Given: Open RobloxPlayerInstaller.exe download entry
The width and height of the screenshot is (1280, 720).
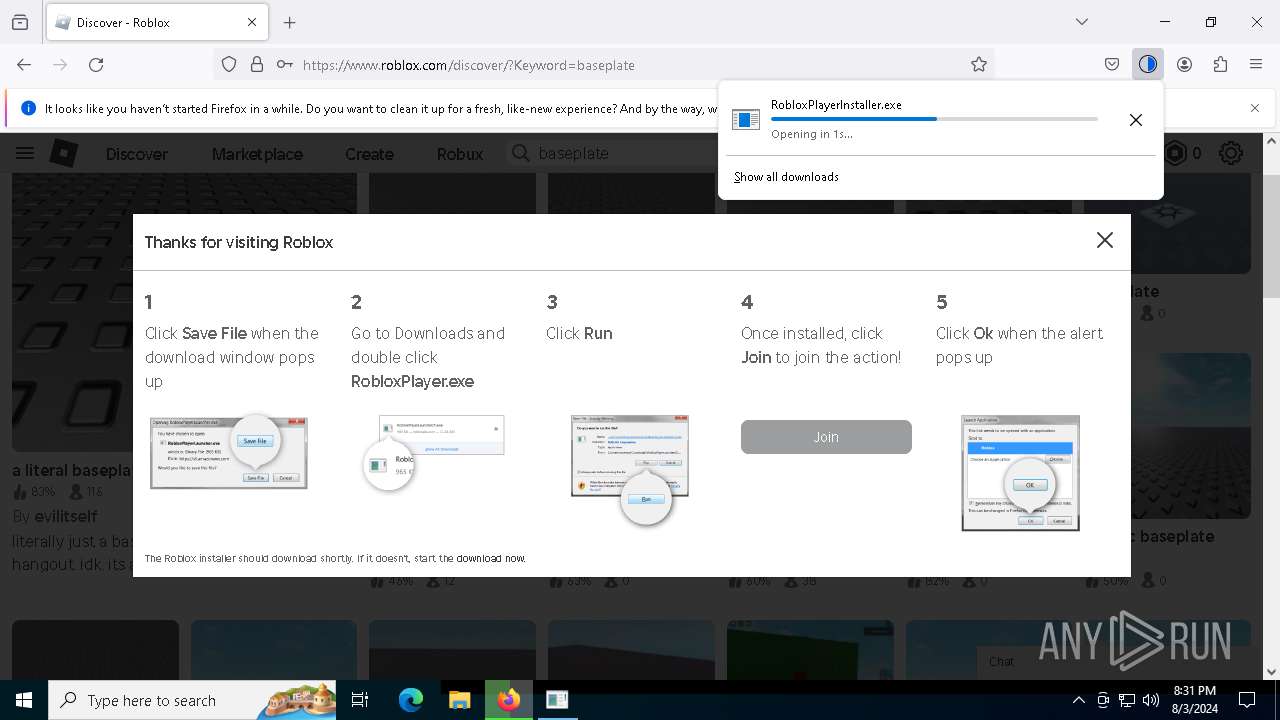Looking at the screenshot, I should 913,119.
